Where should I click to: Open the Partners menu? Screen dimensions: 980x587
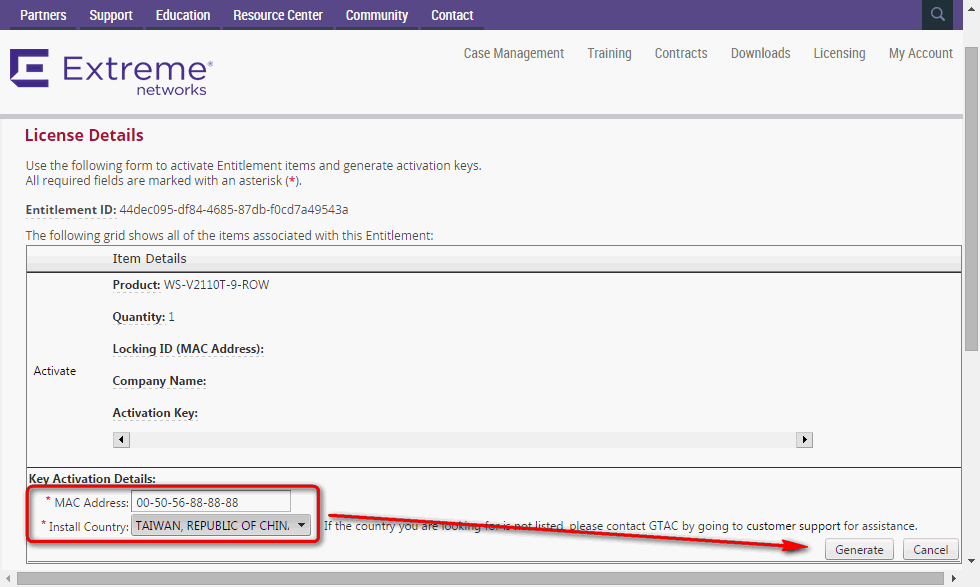click(43, 15)
